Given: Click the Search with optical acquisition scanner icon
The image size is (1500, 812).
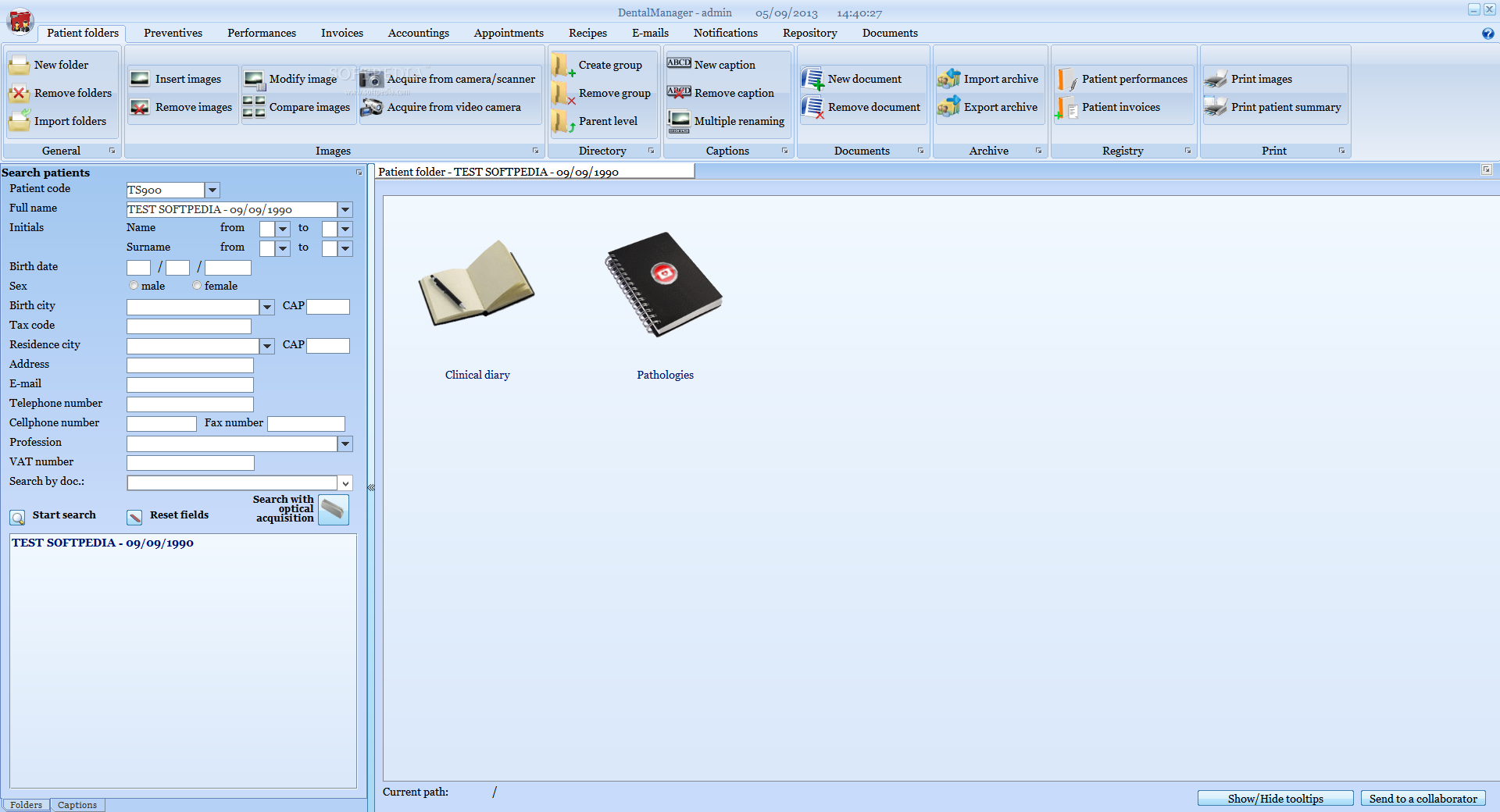Looking at the screenshot, I should [334, 509].
